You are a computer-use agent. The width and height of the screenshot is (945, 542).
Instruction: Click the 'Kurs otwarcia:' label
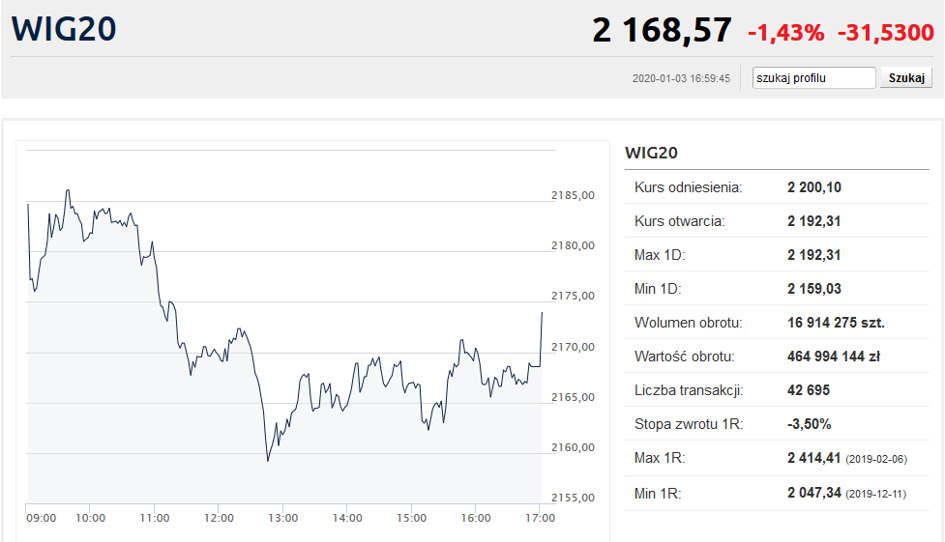pos(679,221)
